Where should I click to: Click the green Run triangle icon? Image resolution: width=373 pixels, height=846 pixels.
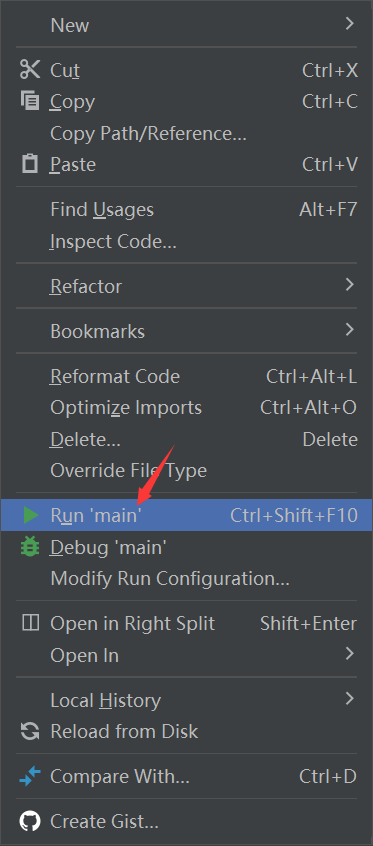pyautogui.click(x=31, y=515)
